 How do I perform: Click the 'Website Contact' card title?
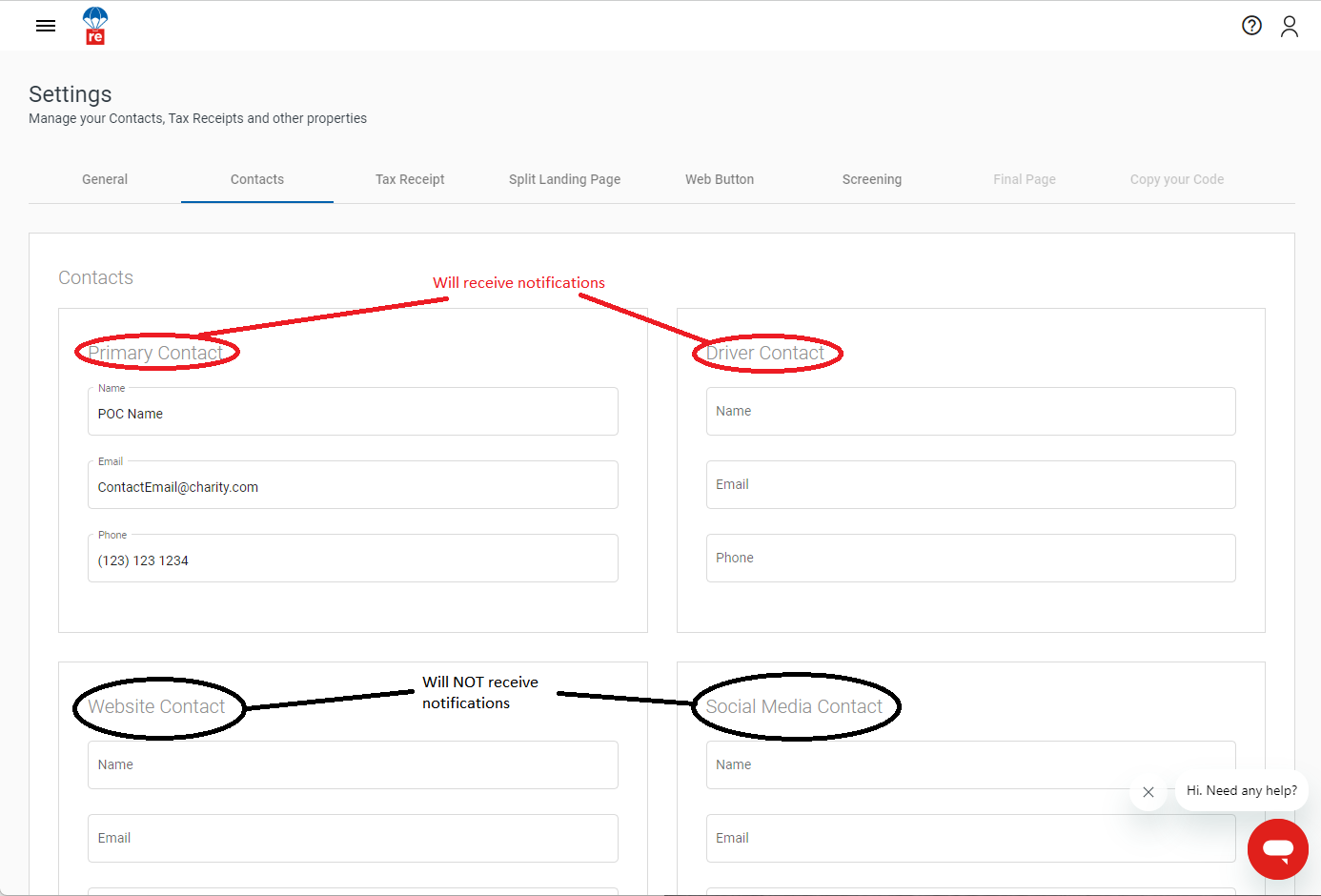click(156, 706)
